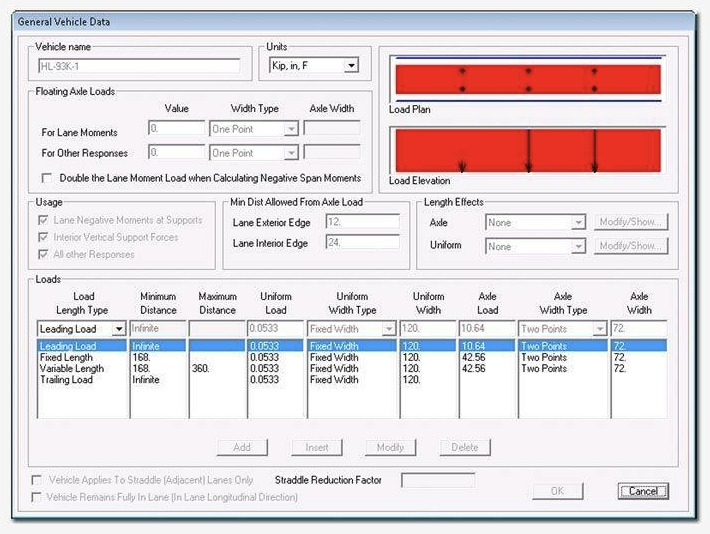Open the Uniform length effects dropdown
710x534 pixels.
tap(578, 247)
